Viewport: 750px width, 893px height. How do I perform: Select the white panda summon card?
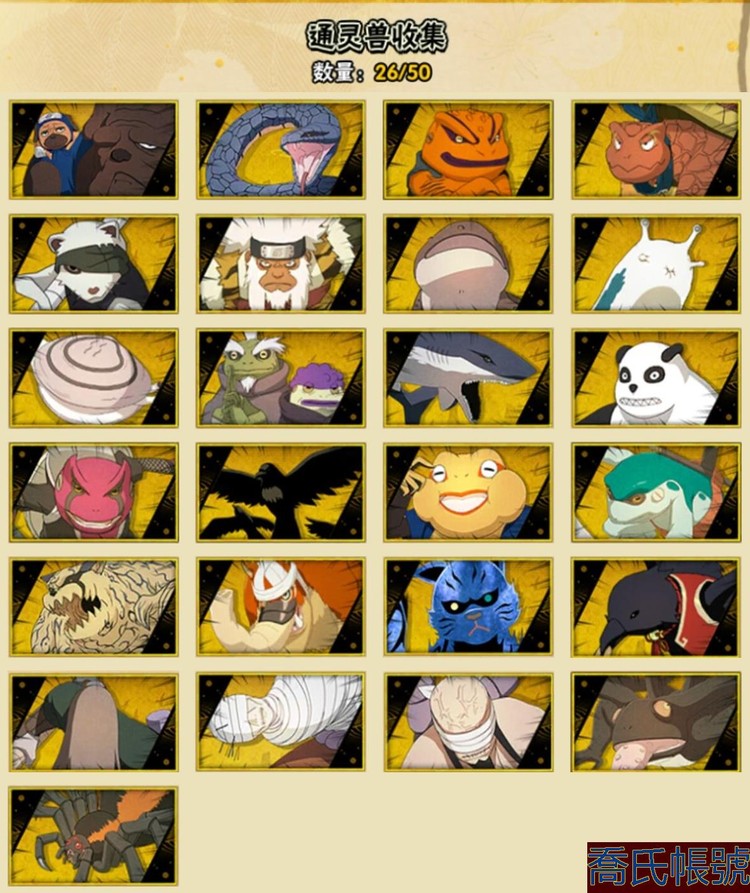pyautogui.click(x=656, y=378)
